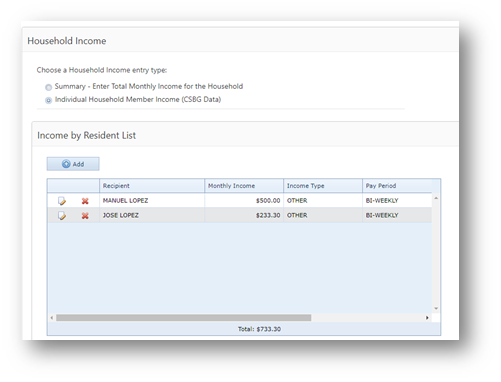Click OTHER income type for JOSE LOPEZ

(297, 215)
